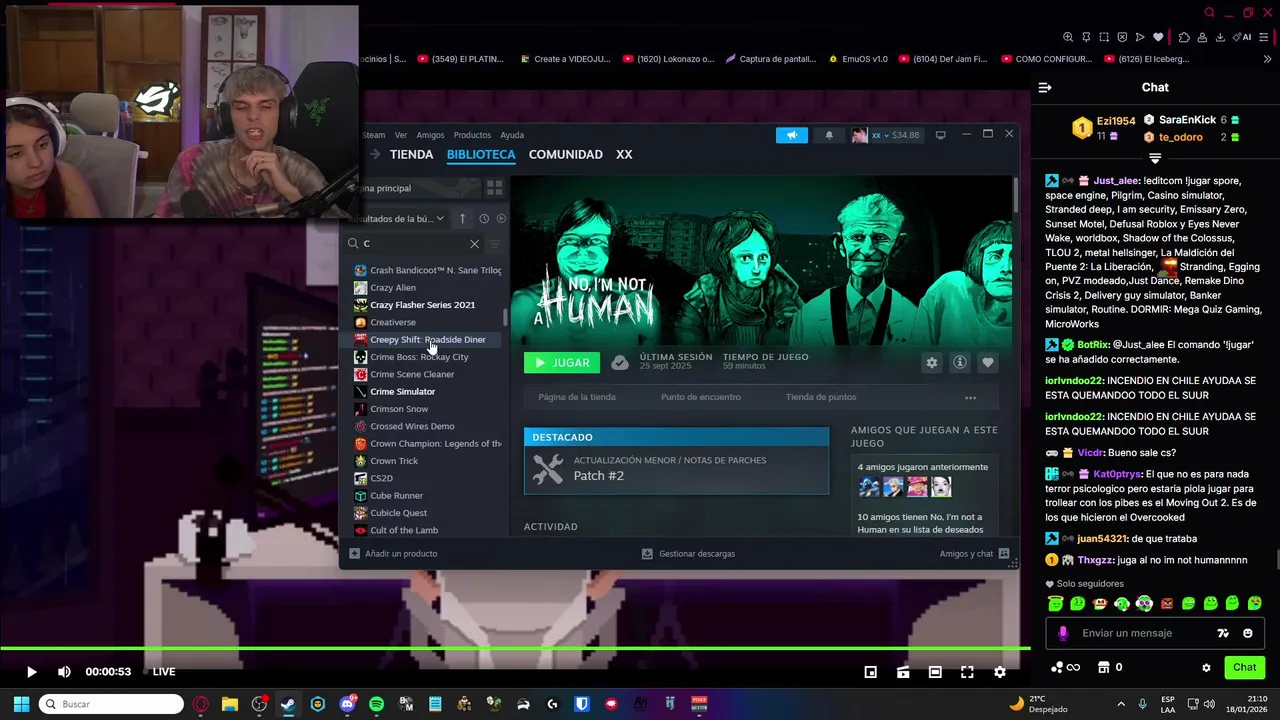Open the 'EmuOS v1.0' bookmark

tap(858, 59)
